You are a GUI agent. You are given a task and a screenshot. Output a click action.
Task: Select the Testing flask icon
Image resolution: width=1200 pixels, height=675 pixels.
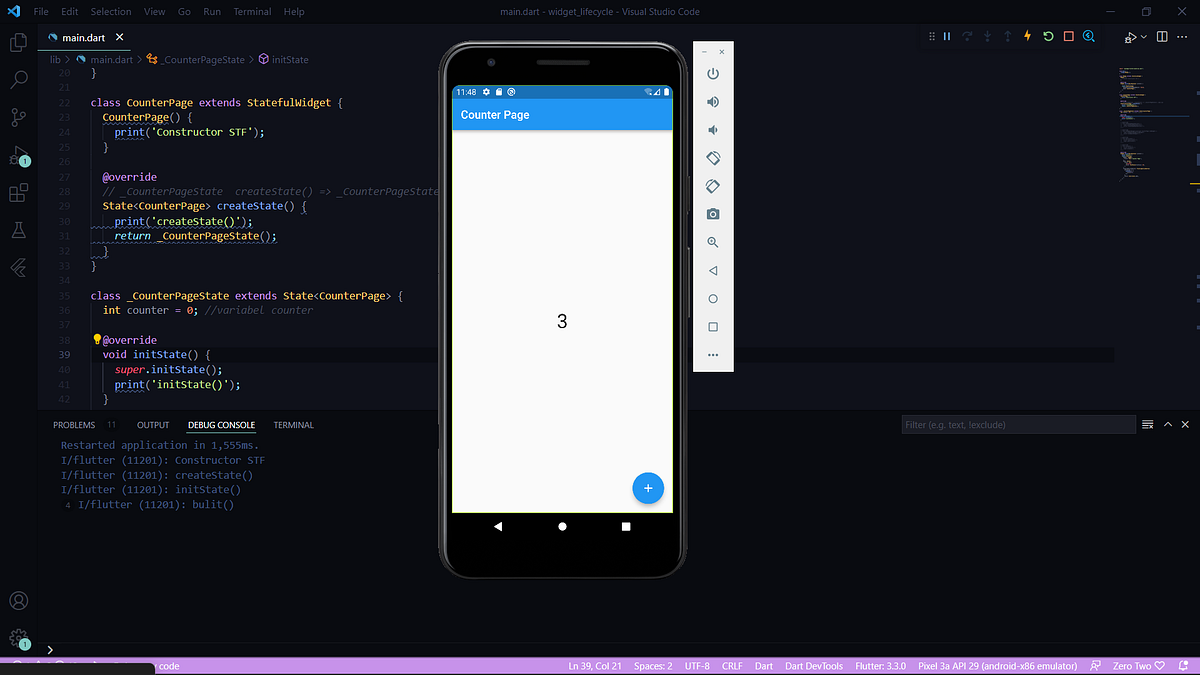tap(18, 229)
